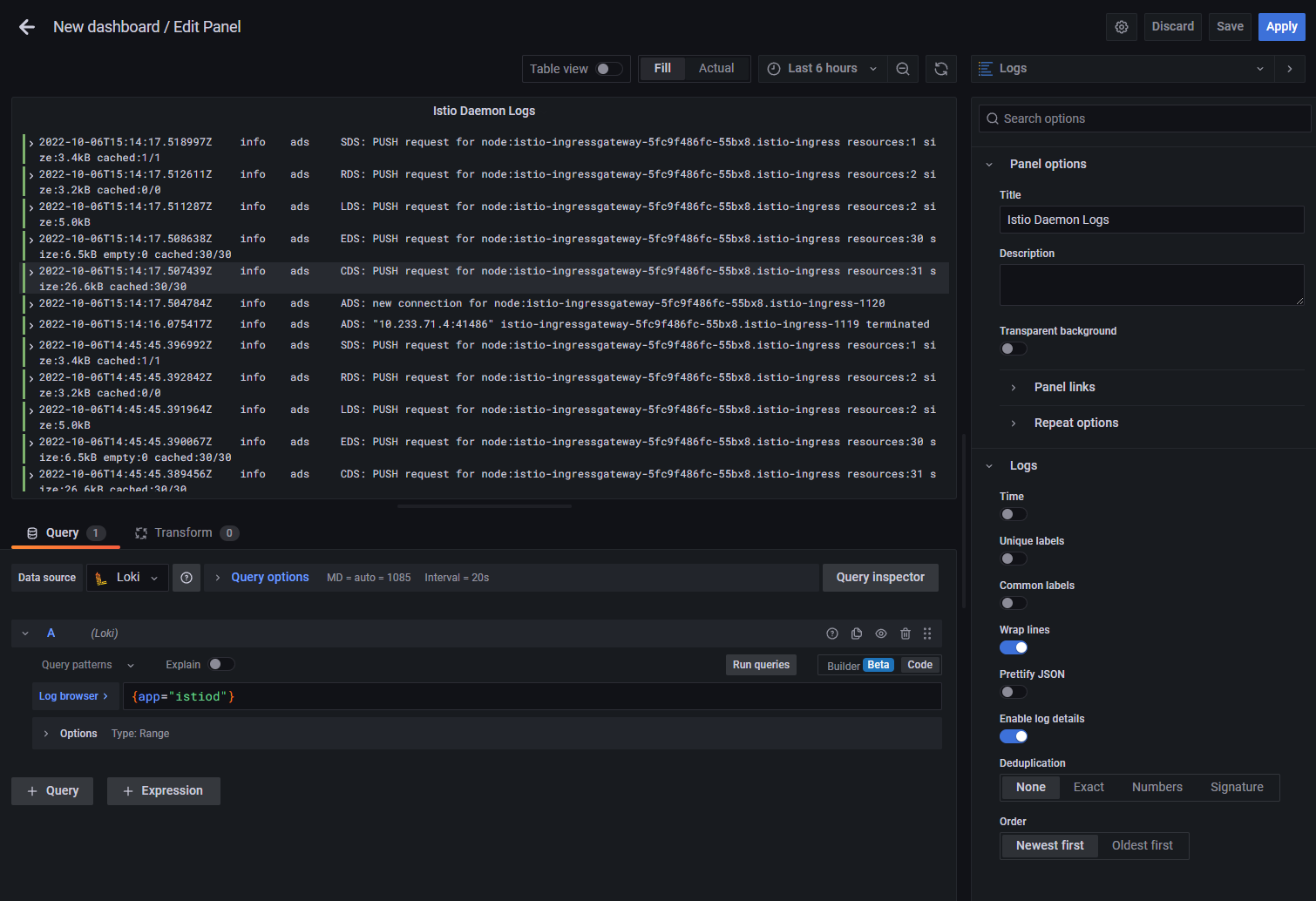Click the query A drag handle icon
The width and height of the screenshot is (1316, 901).
pos(927,633)
